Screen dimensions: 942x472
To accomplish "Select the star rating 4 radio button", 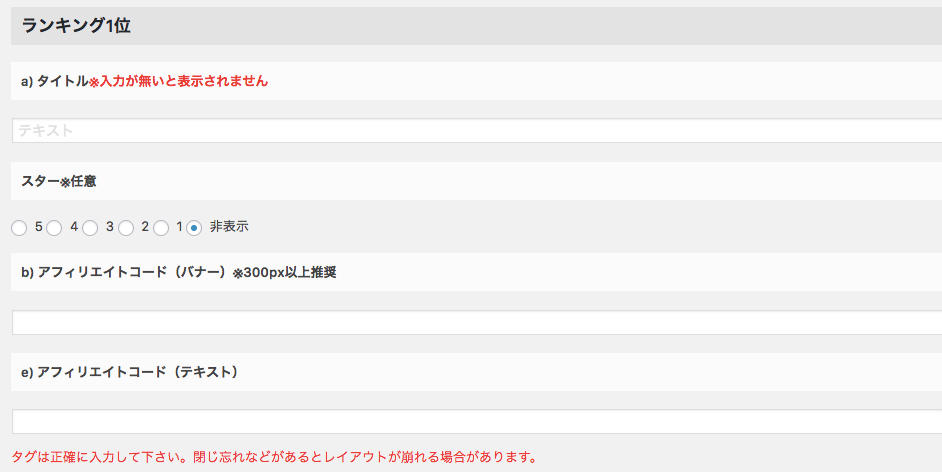I will [54, 228].
